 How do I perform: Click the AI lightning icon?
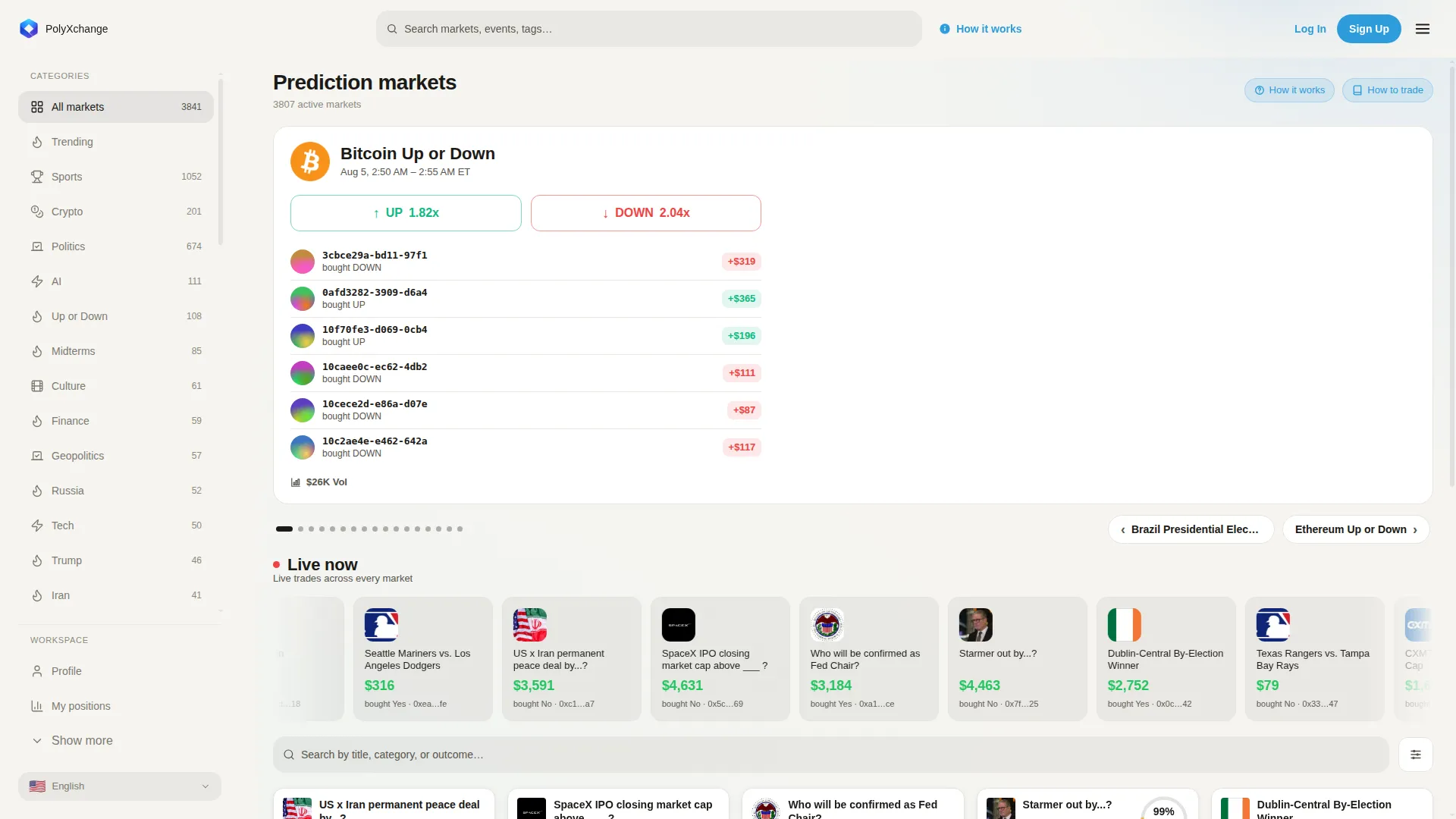click(37, 281)
